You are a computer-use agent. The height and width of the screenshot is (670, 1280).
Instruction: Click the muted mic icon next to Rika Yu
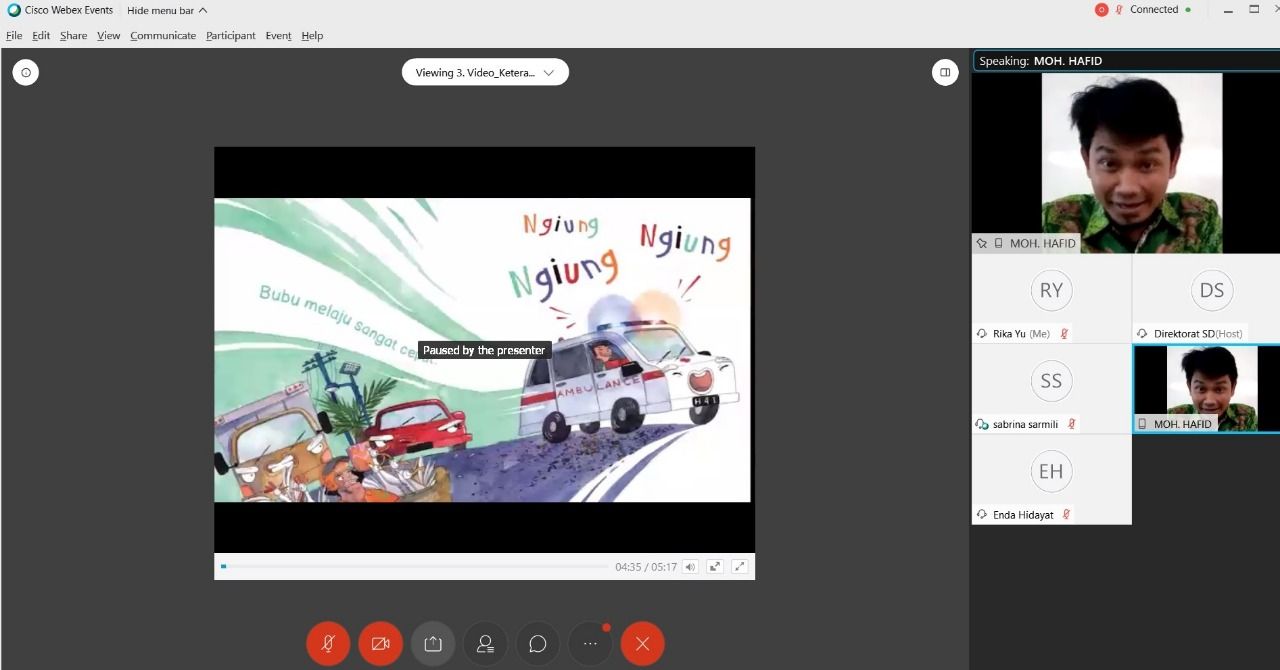(1065, 334)
